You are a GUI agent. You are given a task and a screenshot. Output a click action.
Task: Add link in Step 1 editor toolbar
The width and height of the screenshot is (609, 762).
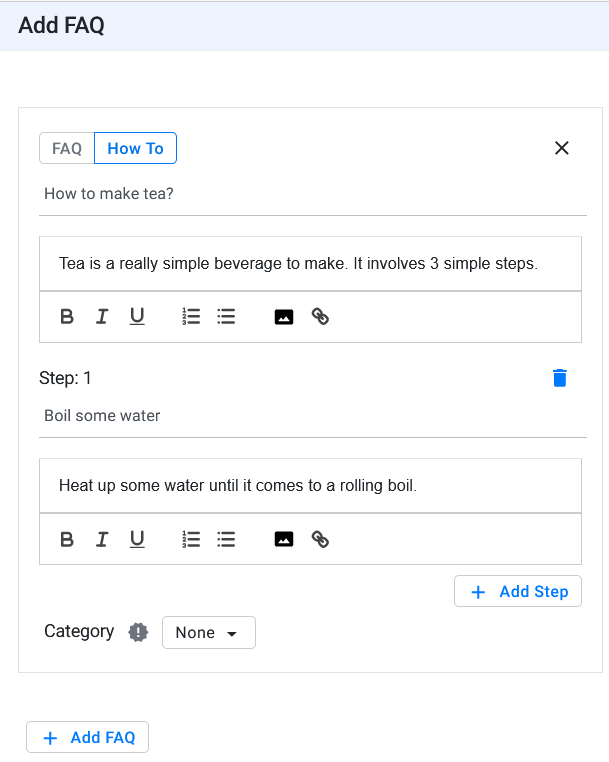click(x=320, y=539)
